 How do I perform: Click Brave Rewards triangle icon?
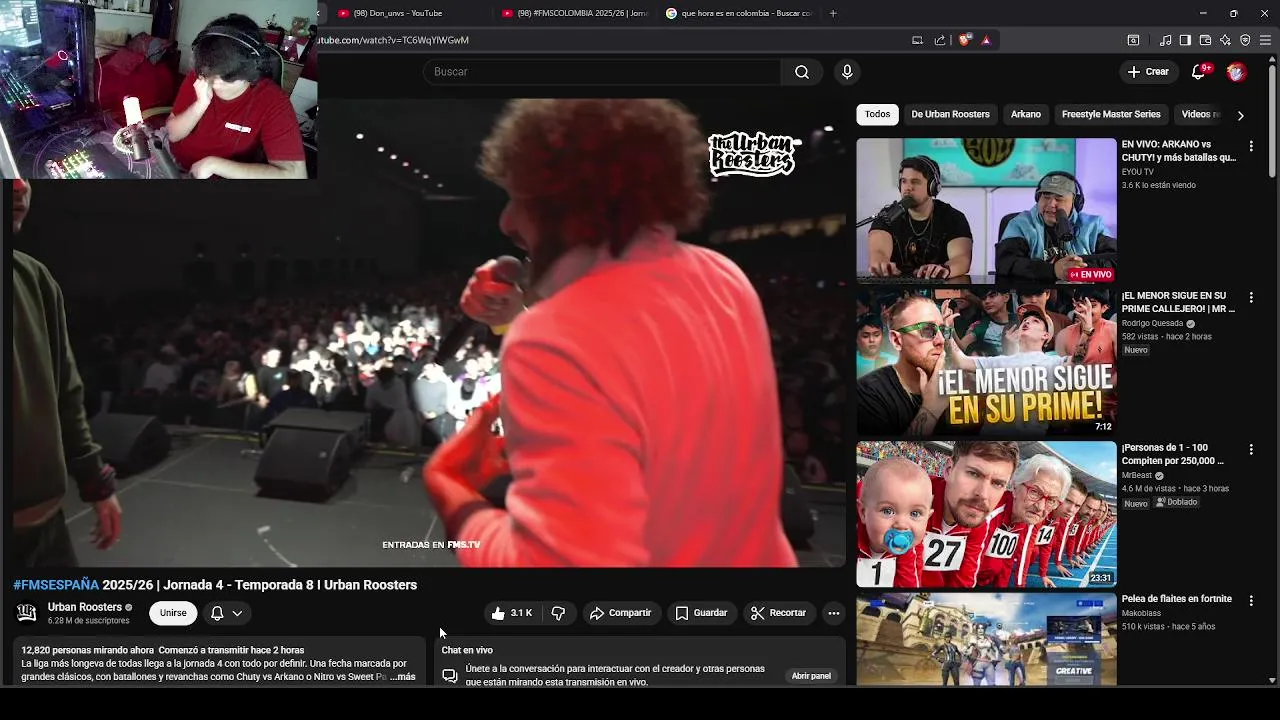986,40
